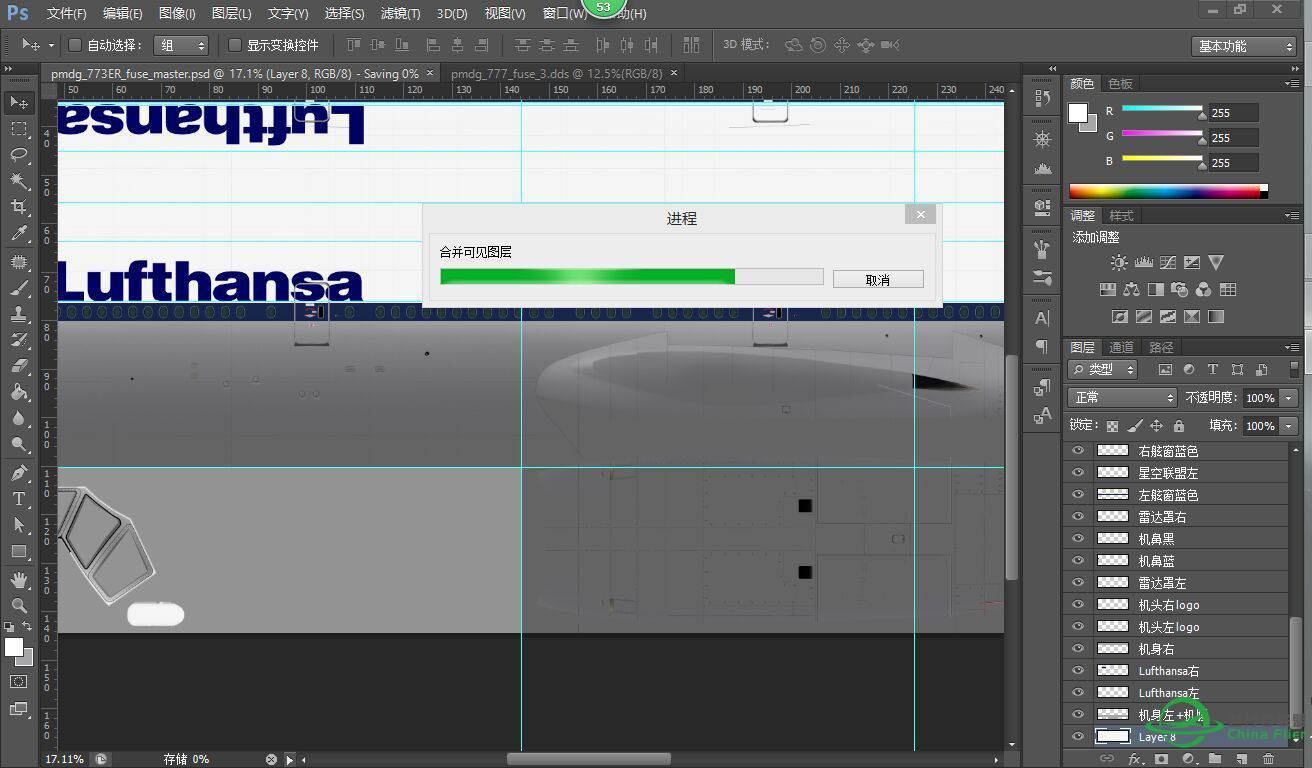Image resolution: width=1312 pixels, height=768 pixels.
Task: Select the Rectangular Marquee tool
Action: click(19, 129)
